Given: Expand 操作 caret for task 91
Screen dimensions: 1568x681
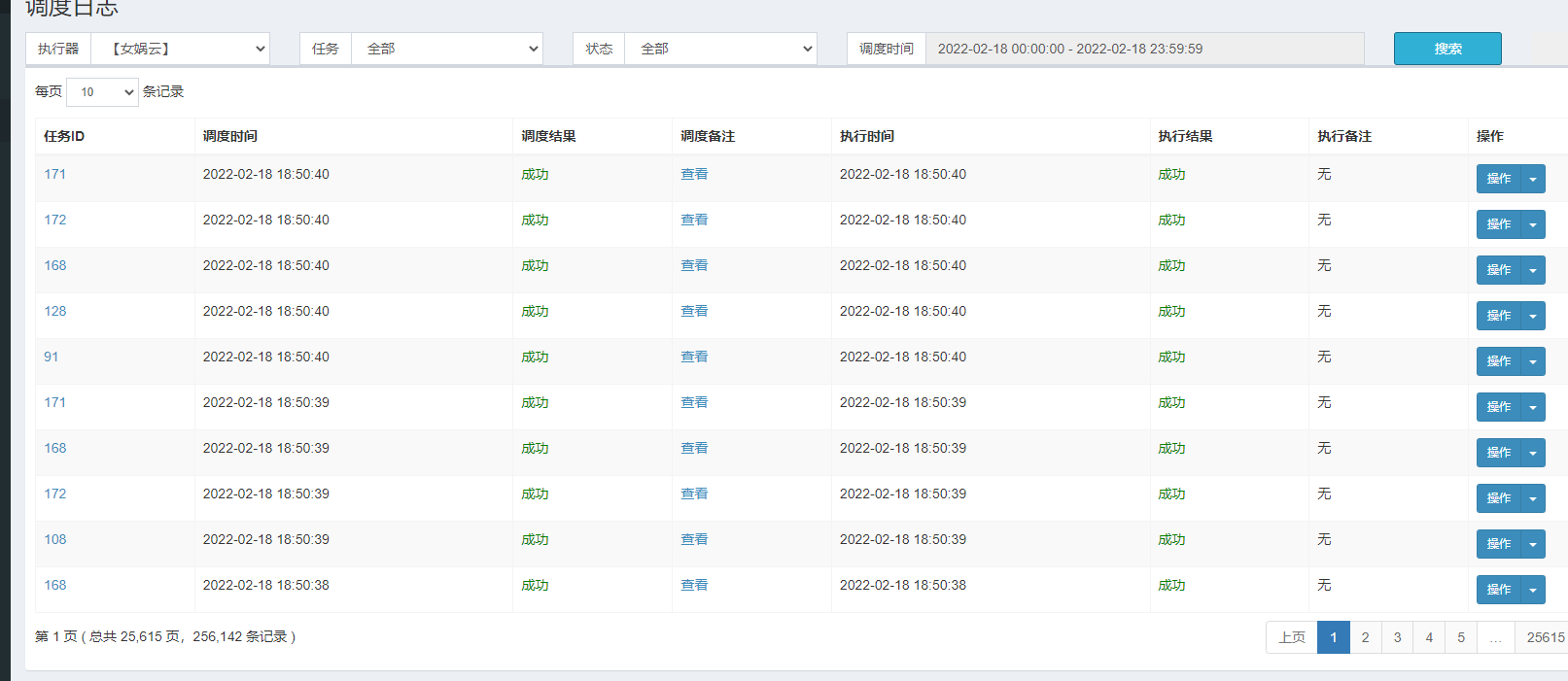Looking at the screenshot, I should point(1533,361).
